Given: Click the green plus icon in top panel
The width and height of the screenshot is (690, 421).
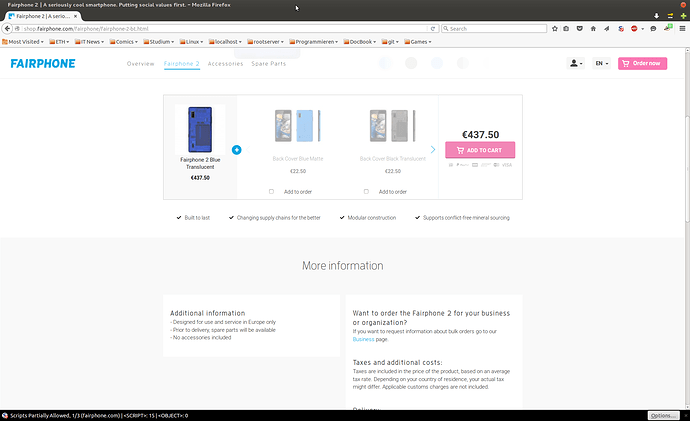Looking at the screenshot, I should click(683, 15).
